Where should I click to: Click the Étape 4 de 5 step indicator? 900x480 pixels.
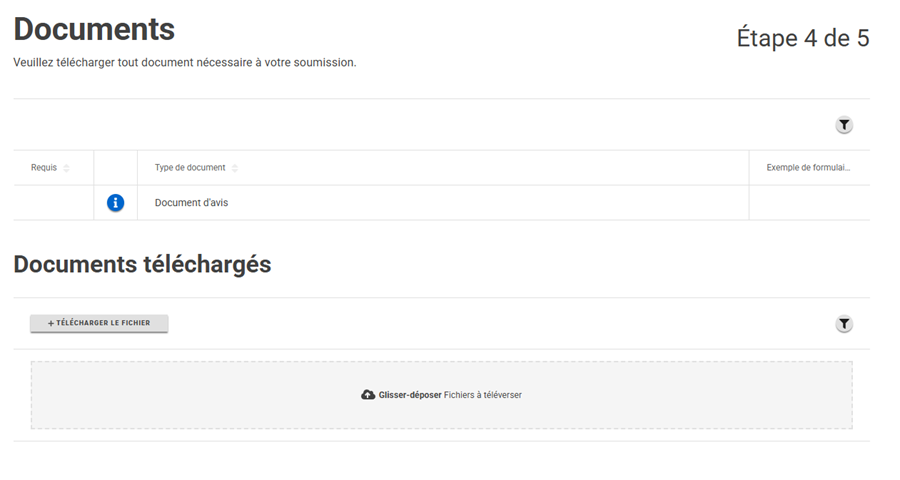point(803,38)
